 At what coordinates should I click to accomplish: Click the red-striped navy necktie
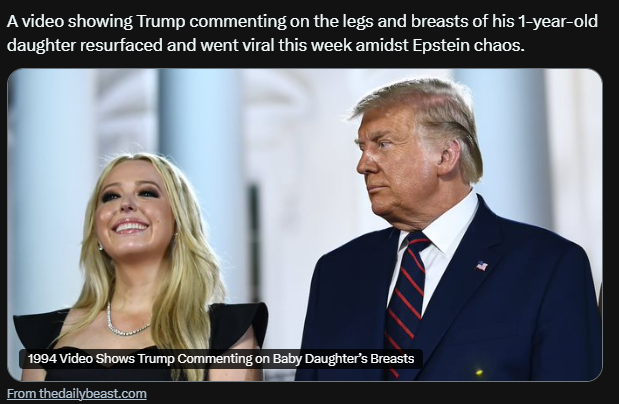tap(406, 300)
